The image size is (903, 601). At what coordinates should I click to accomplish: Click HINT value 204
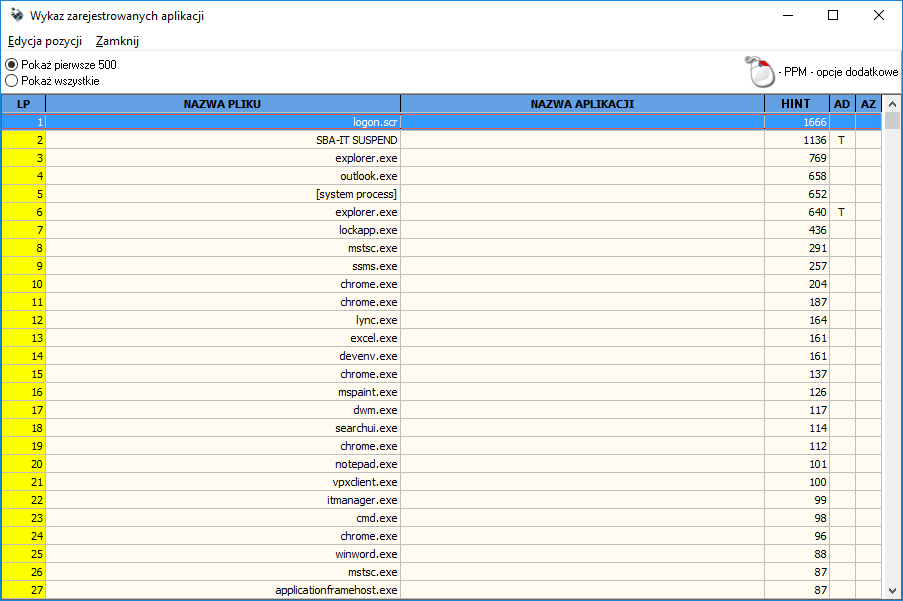(x=817, y=284)
